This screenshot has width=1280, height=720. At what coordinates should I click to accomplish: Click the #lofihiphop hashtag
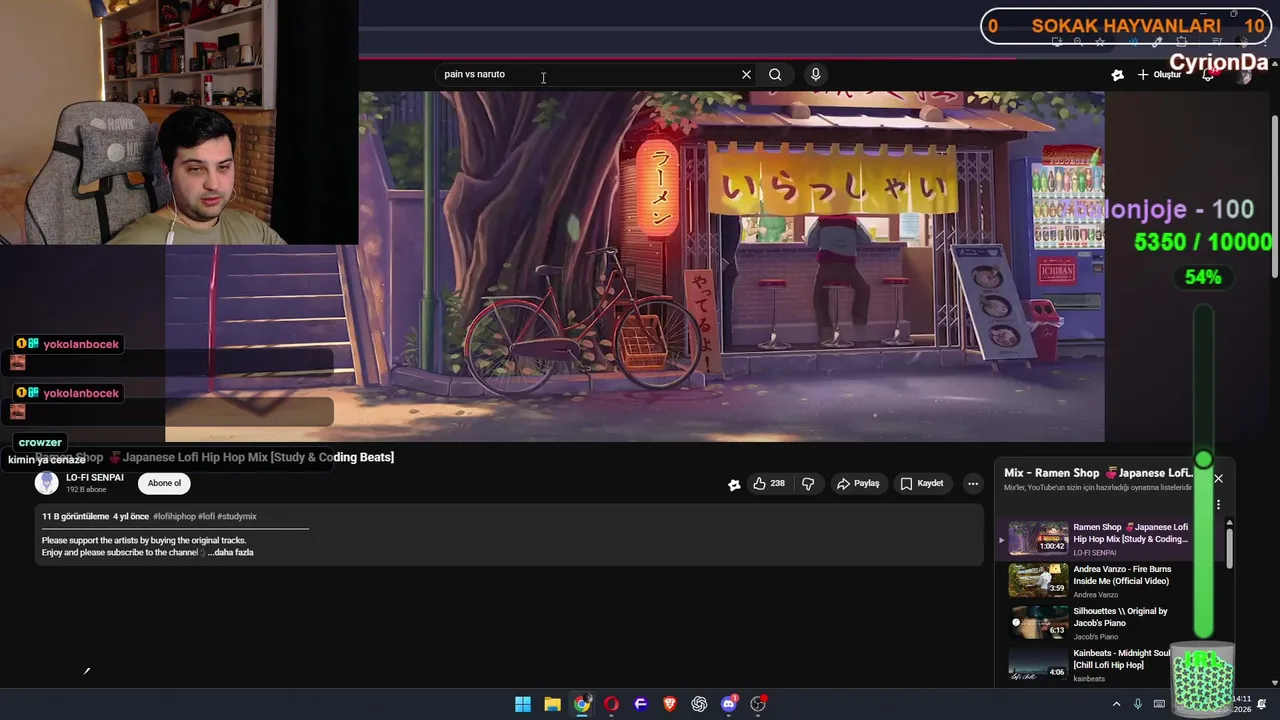click(174, 516)
